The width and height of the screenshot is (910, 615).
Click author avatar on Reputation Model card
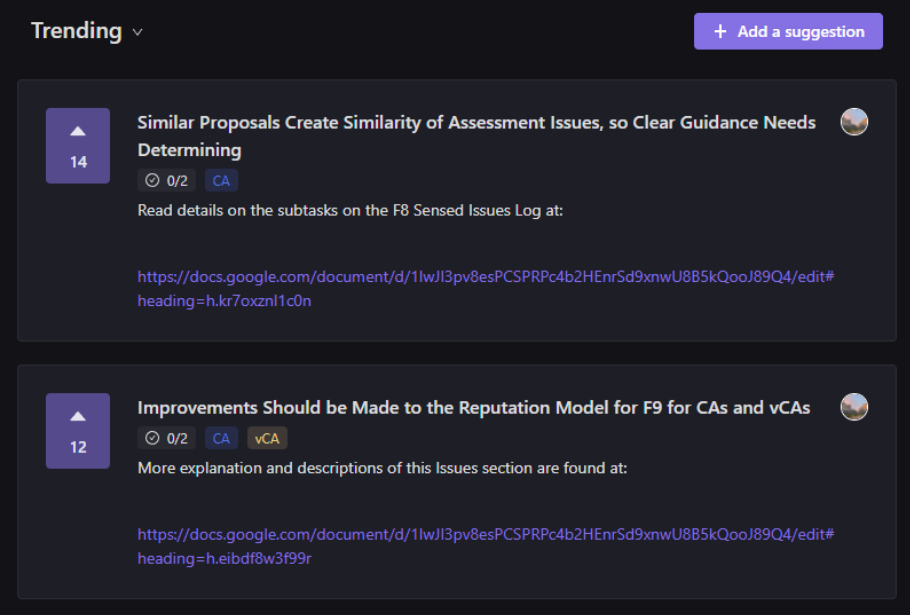click(854, 407)
